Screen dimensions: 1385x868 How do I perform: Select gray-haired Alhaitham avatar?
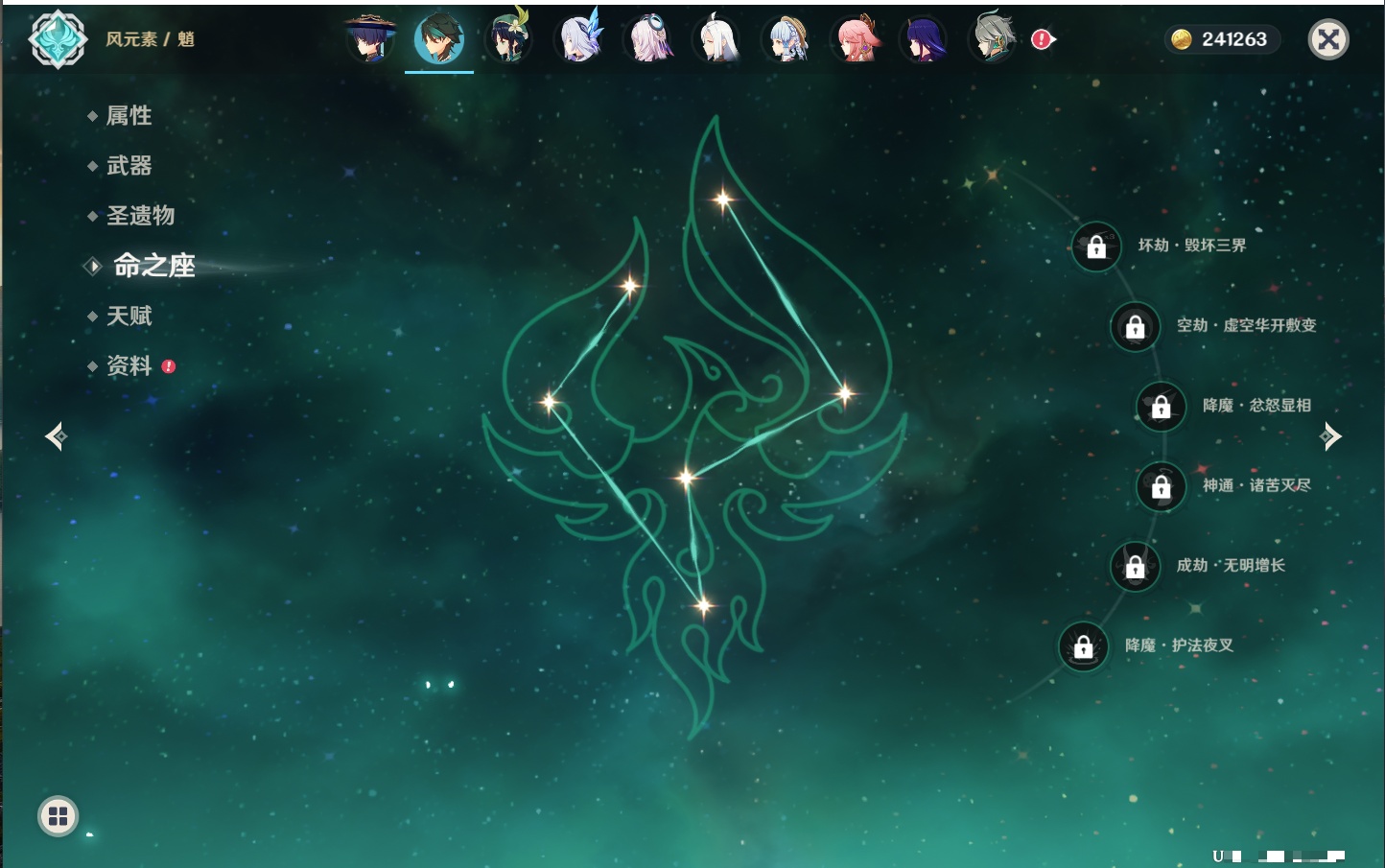click(x=994, y=39)
